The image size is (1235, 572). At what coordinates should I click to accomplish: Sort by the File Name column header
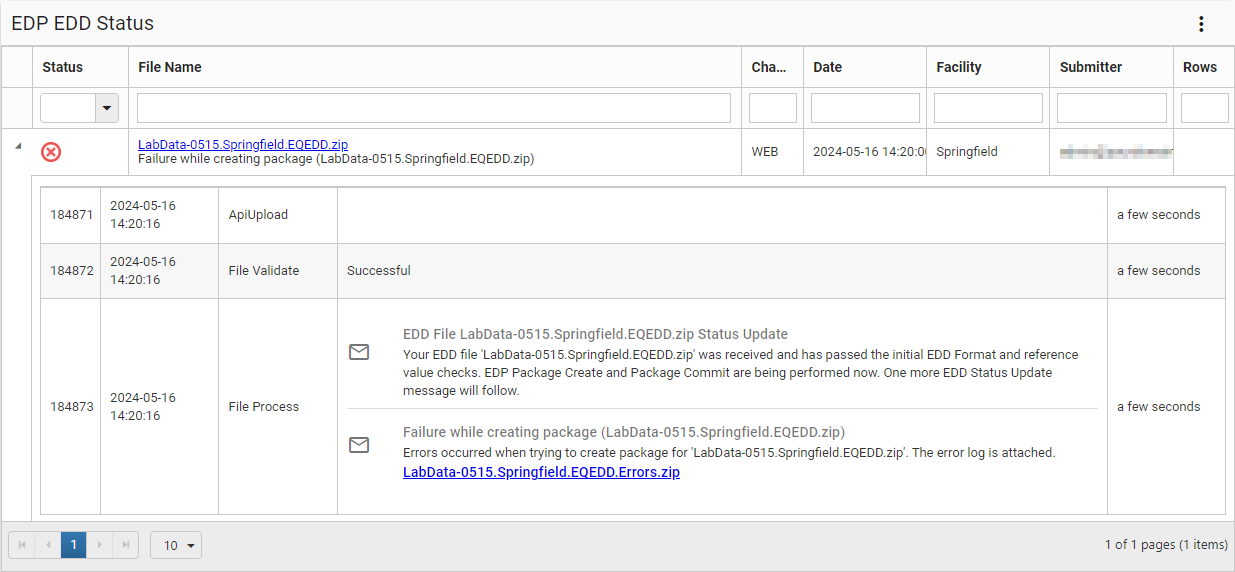(x=170, y=67)
